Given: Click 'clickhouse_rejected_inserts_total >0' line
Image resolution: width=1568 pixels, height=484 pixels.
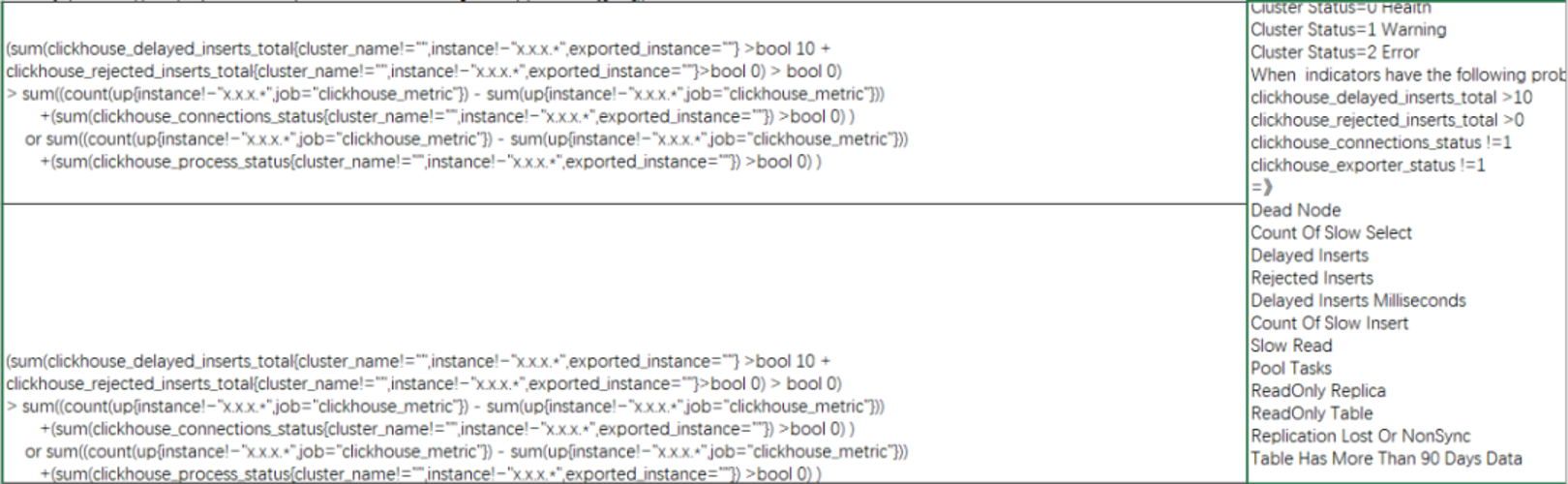Looking at the screenshot, I should pos(1387,120).
